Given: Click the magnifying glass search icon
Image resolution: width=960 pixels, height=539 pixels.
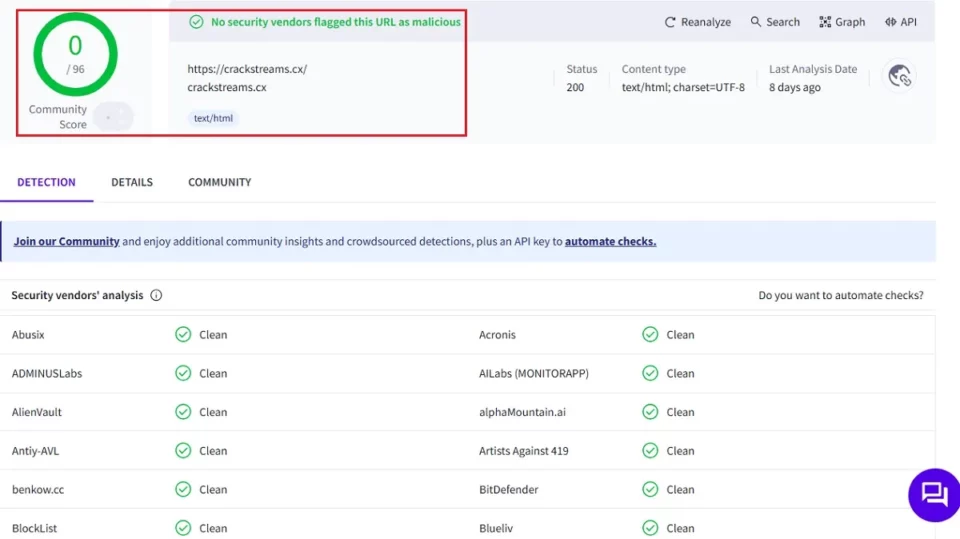Looking at the screenshot, I should [756, 21].
